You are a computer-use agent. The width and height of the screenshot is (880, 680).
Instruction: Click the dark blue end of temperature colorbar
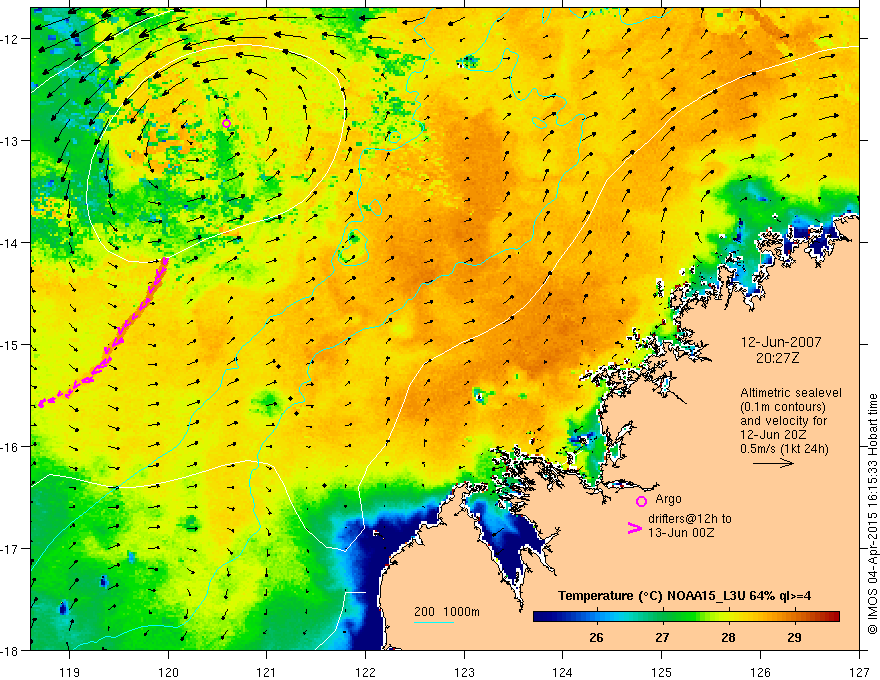point(542,617)
